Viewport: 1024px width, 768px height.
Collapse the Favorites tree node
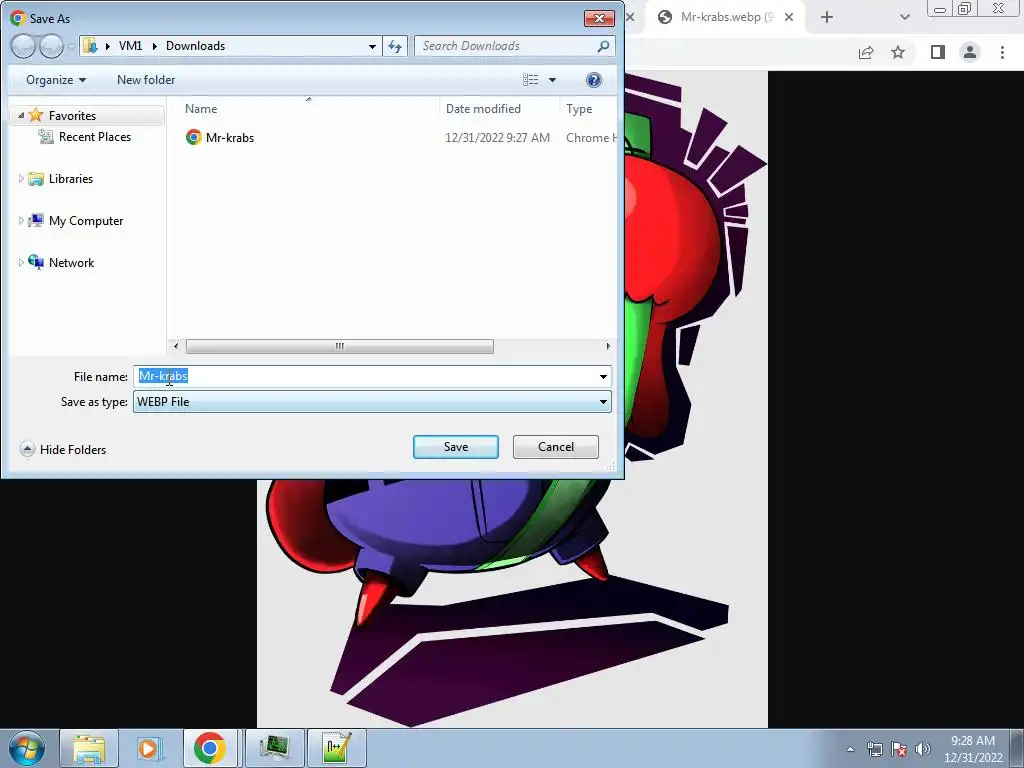click(x=21, y=116)
